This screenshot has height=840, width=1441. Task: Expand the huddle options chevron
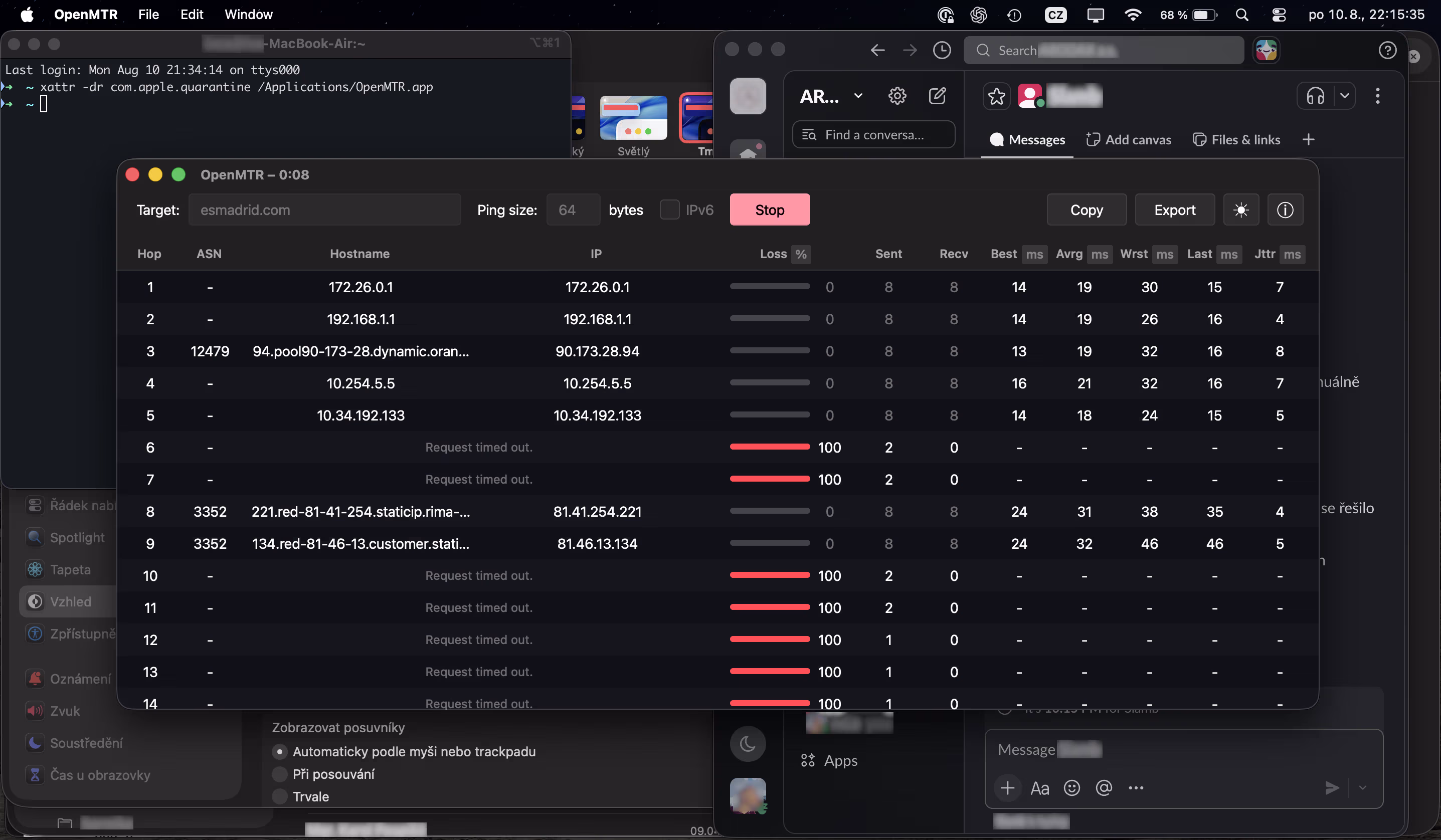pos(1344,95)
